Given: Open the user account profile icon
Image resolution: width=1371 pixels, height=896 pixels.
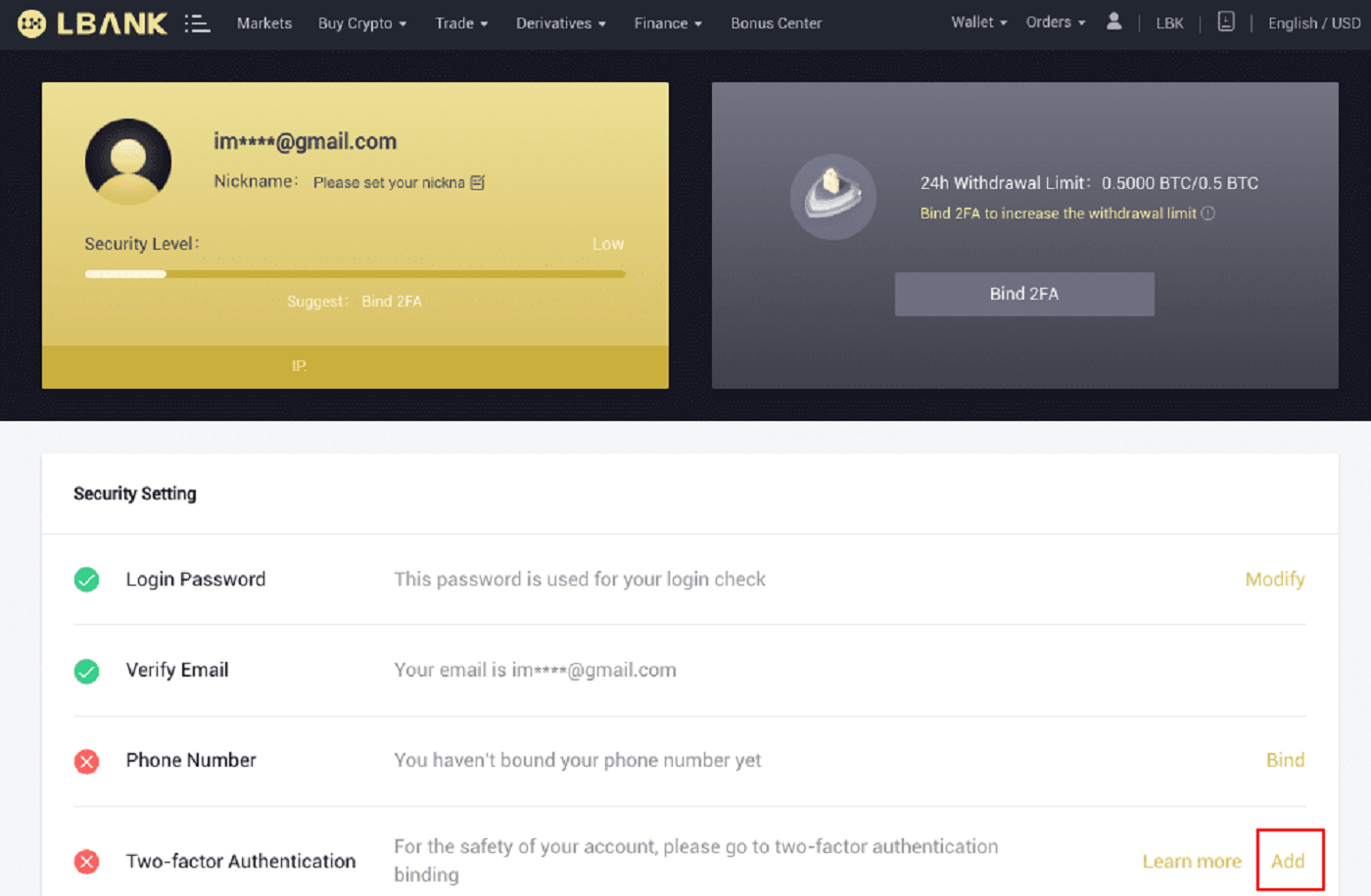Looking at the screenshot, I should tap(1113, 22).
